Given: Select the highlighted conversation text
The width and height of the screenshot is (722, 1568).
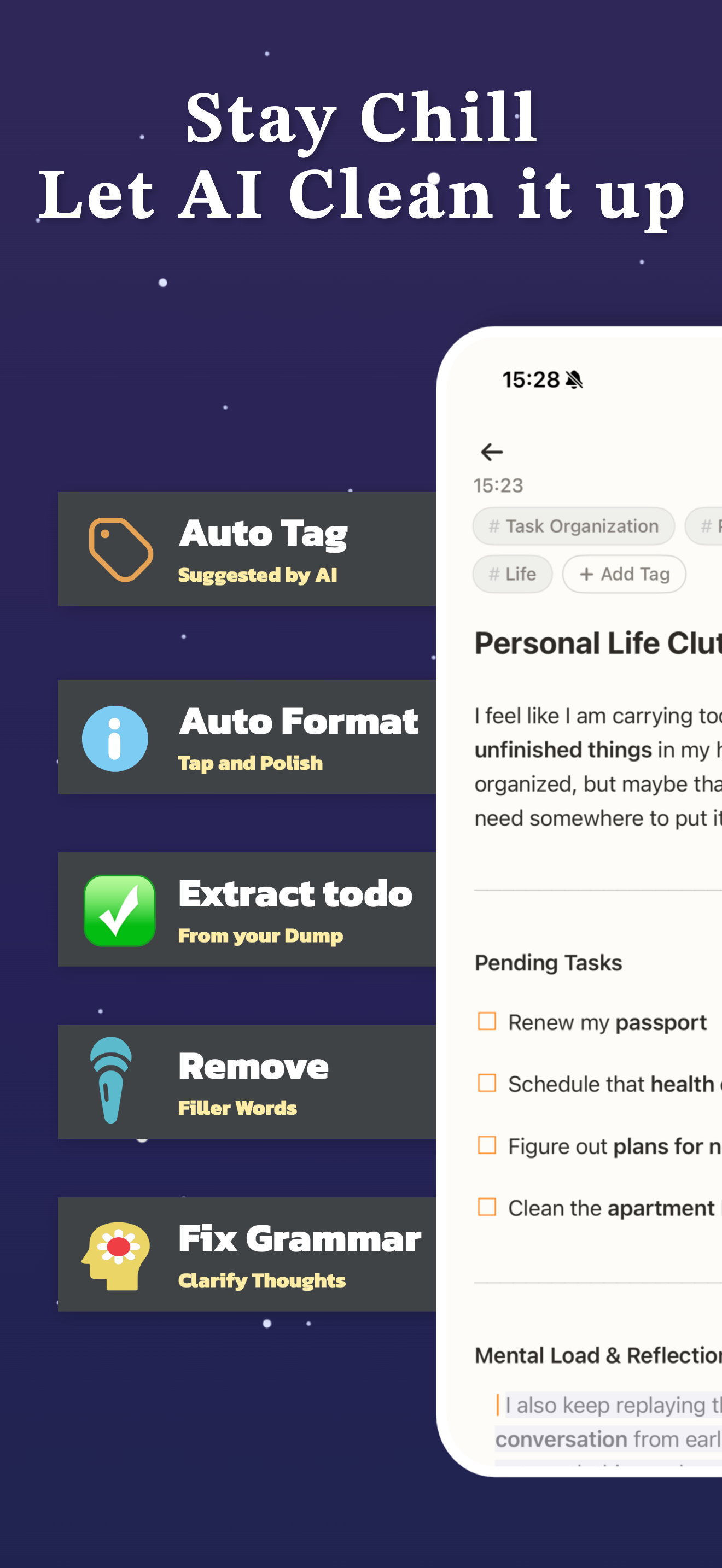Looking at the screenshot, I should (562, 1439).
